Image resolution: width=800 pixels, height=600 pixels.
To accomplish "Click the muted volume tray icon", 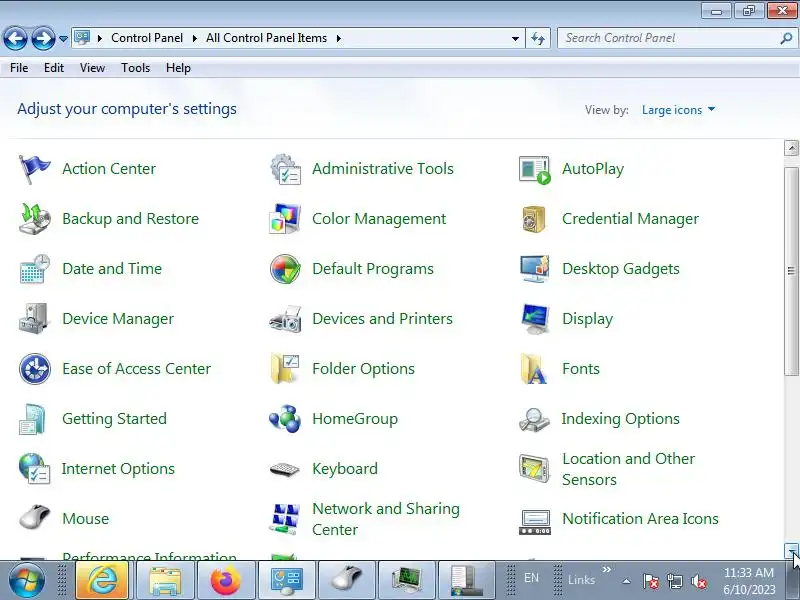I will (x=698, y=581).
